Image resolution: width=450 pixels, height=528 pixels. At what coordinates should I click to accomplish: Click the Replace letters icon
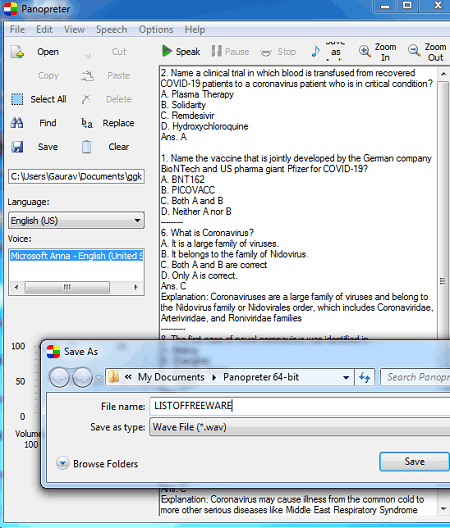tap(87, 123)
